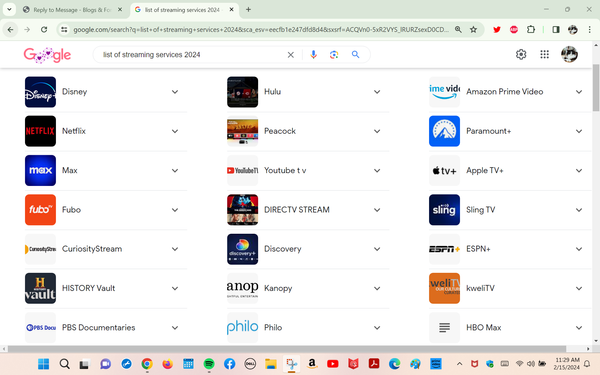Click the kweliTV logo icon

444,288
